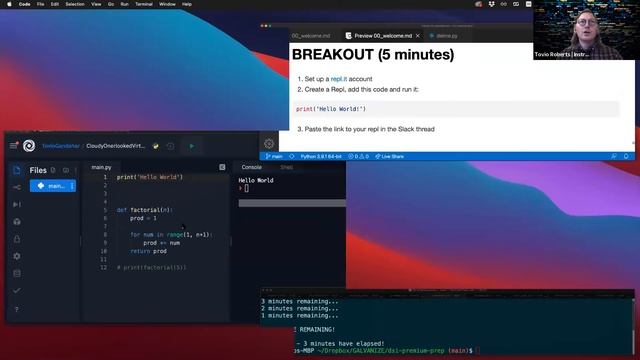Open the database sidebar icon

[x=17, y=273]
